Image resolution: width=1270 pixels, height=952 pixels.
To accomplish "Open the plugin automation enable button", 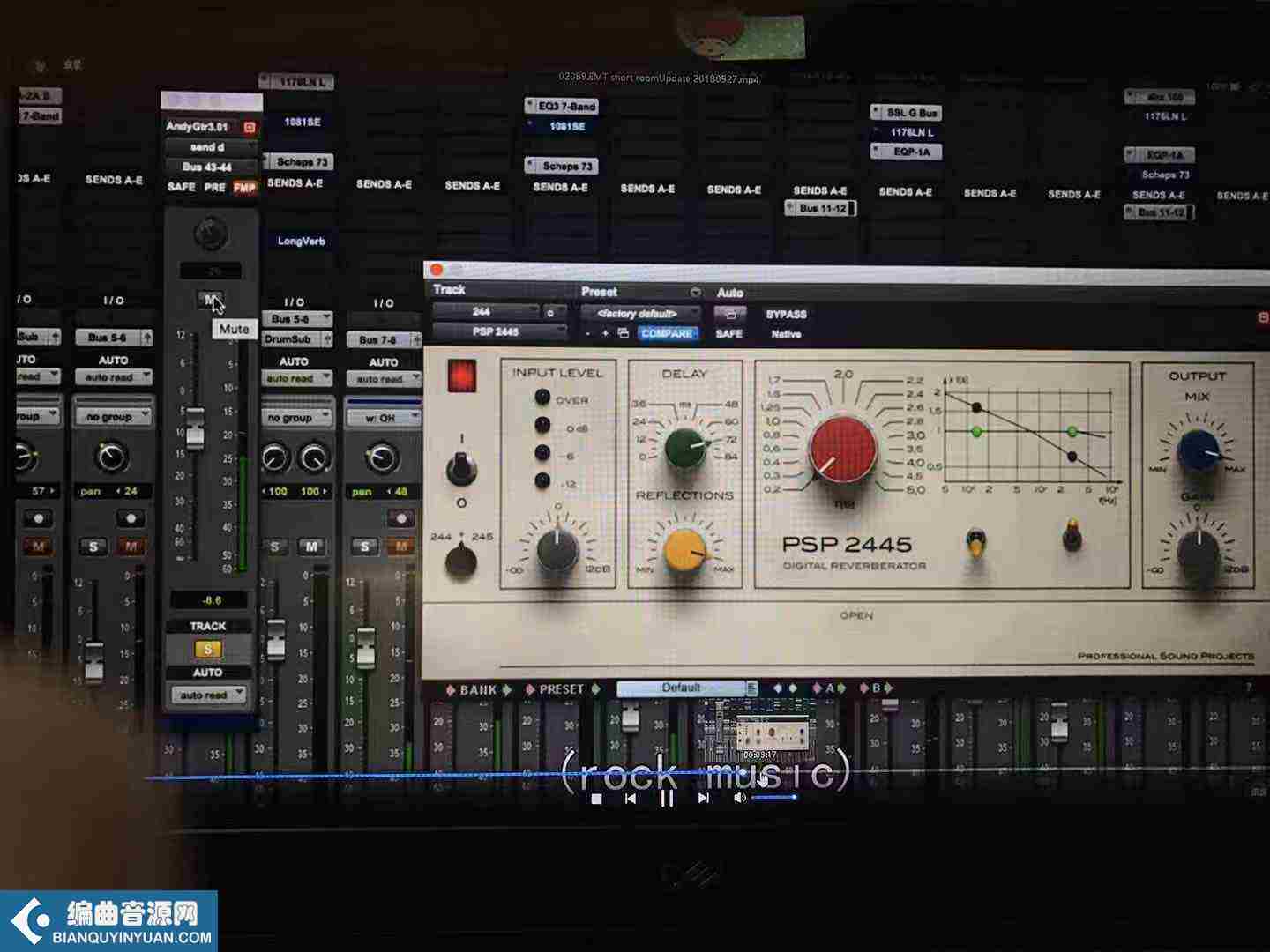I will tap(730, 314).
